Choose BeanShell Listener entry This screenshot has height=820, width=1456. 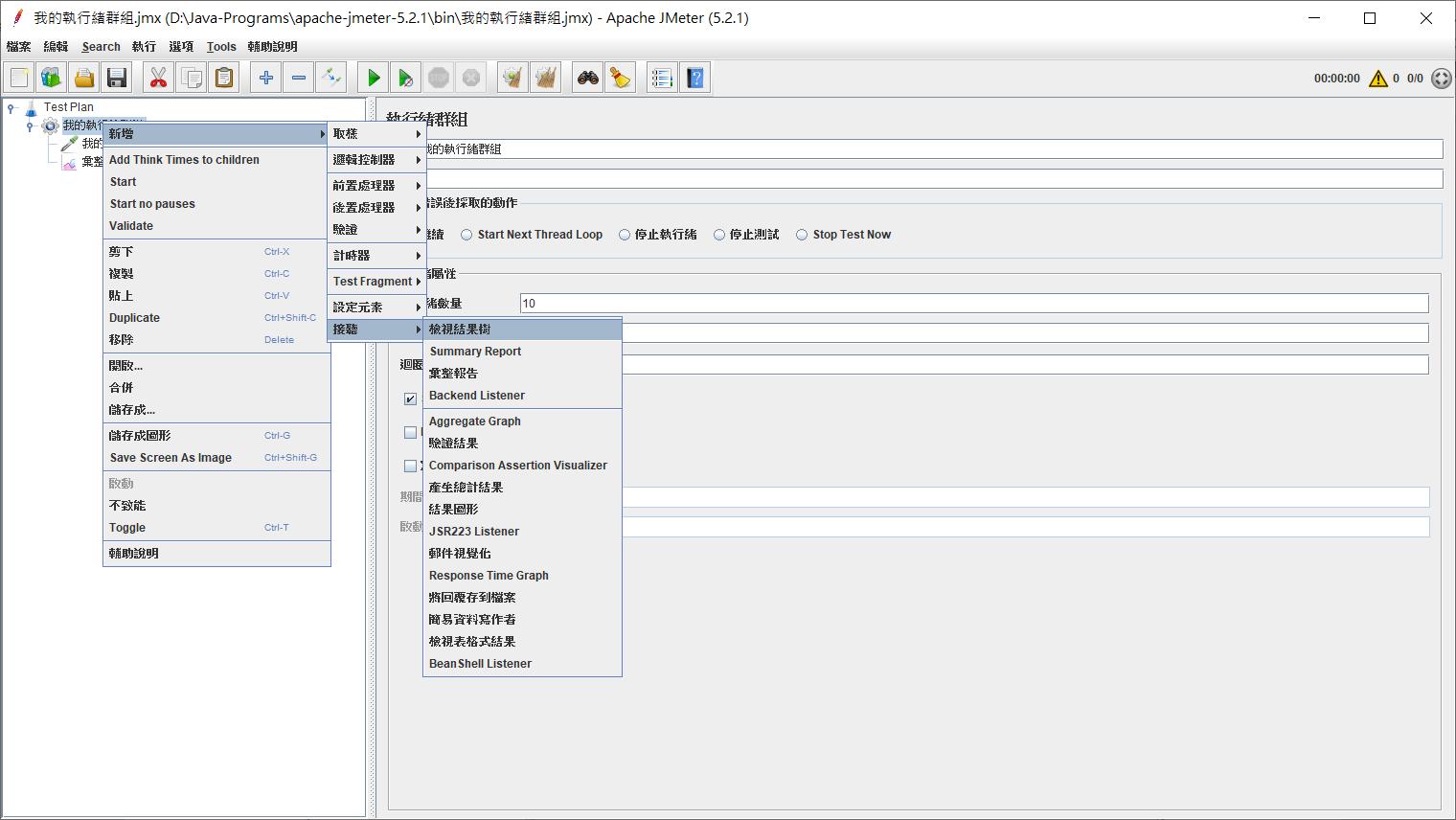523,664
